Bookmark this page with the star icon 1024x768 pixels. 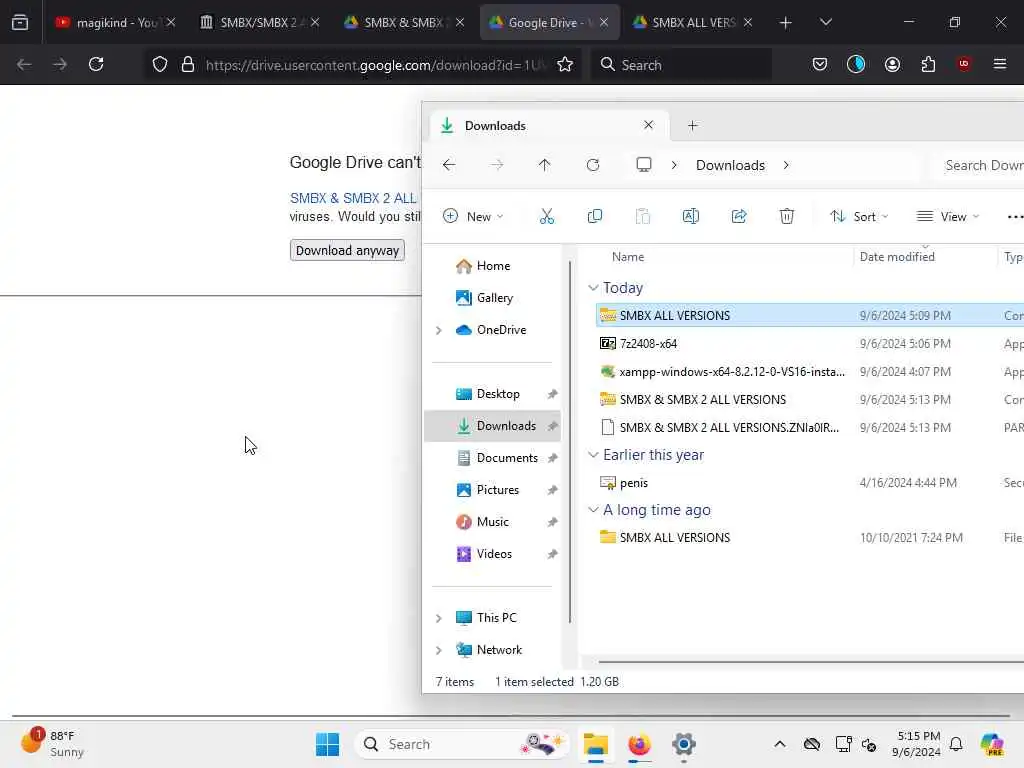pyautogui.click(x=565, y=64)
